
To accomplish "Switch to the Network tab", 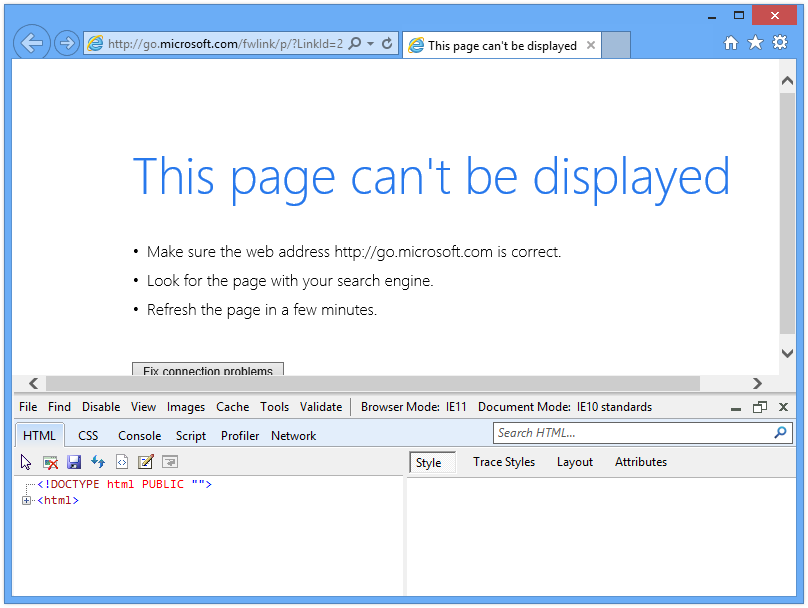I will pos(294,436).
